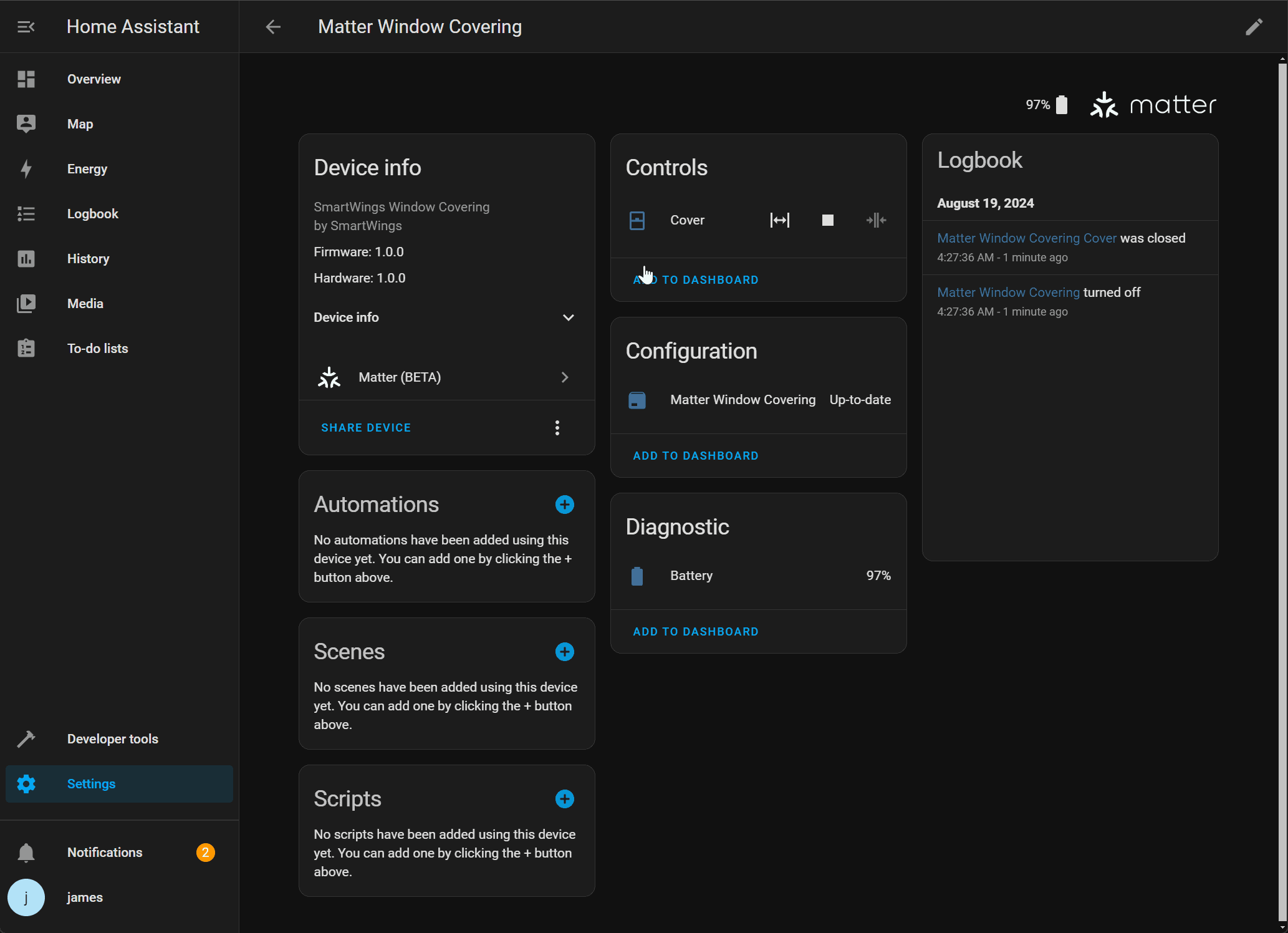
Task: Click the back arrow
Action: click(x=273, y=27)
